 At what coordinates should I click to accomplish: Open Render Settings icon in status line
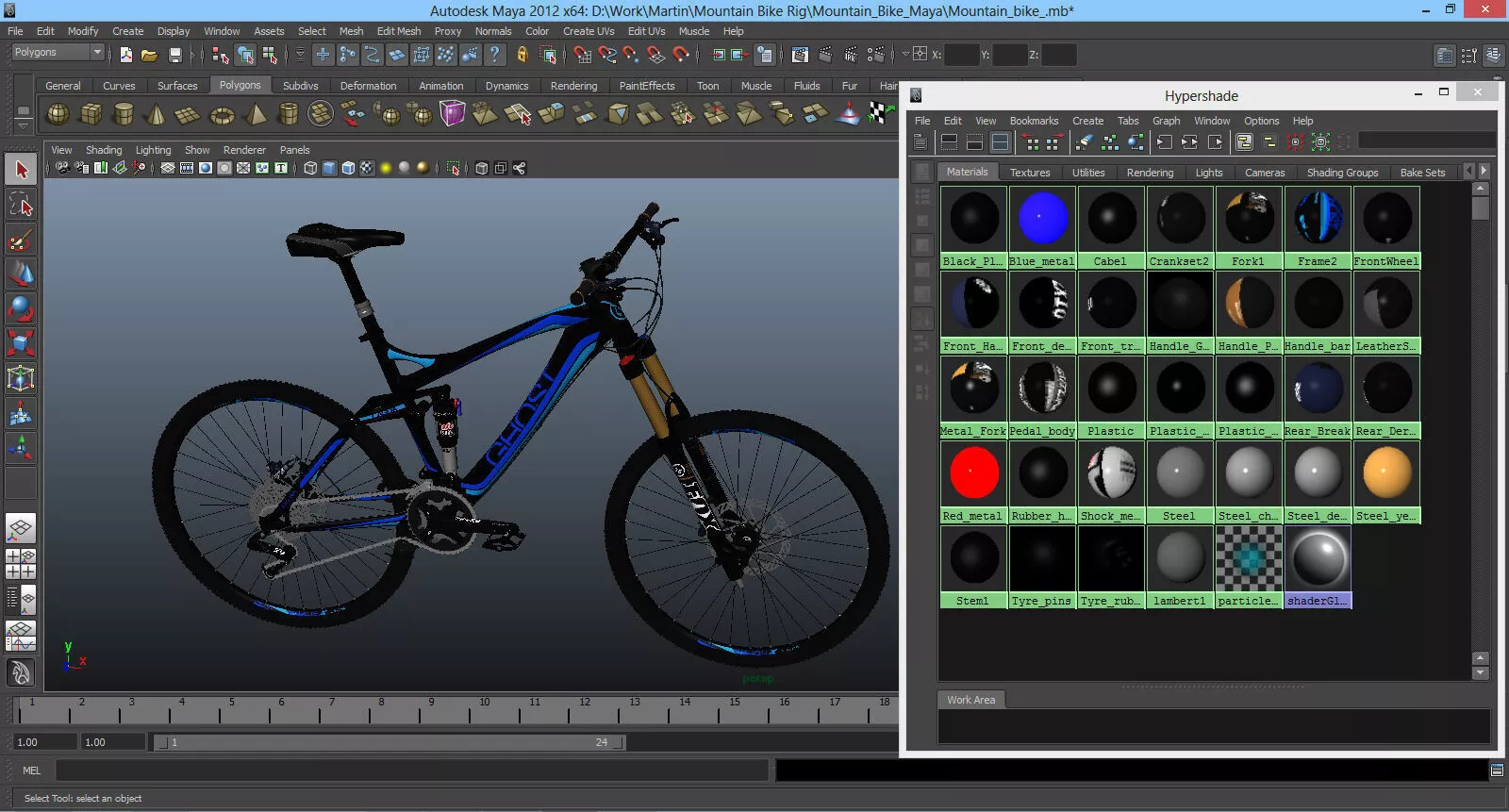(875, 55)
